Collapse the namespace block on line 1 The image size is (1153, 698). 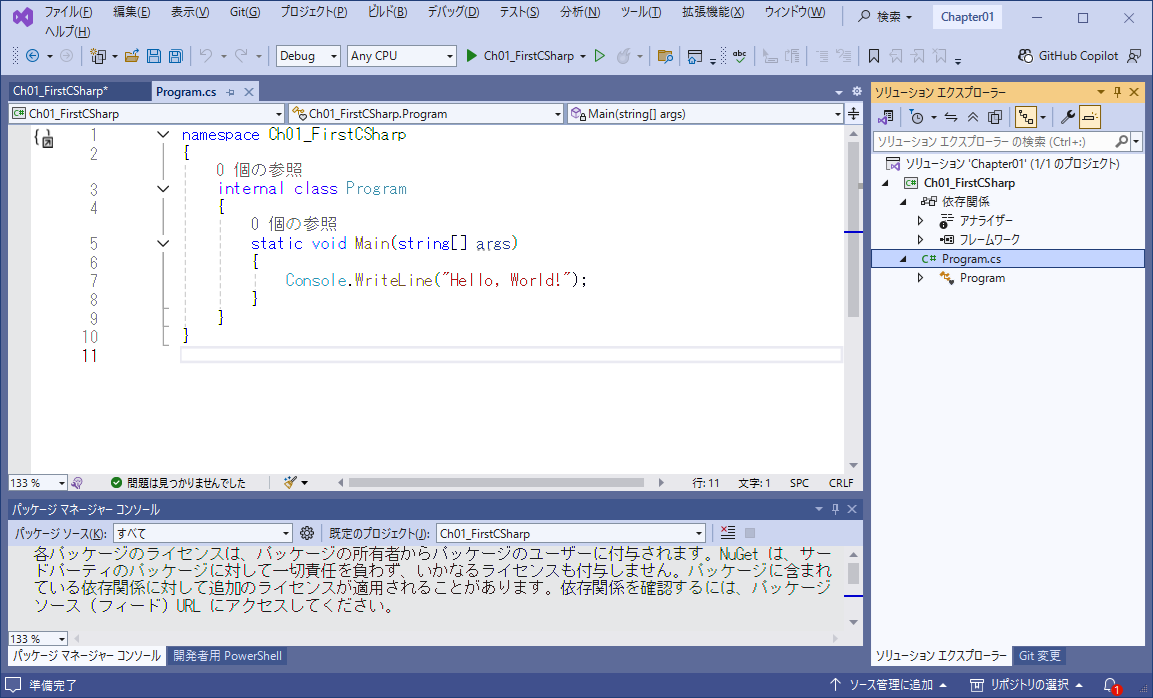click(x=163, y=135)
